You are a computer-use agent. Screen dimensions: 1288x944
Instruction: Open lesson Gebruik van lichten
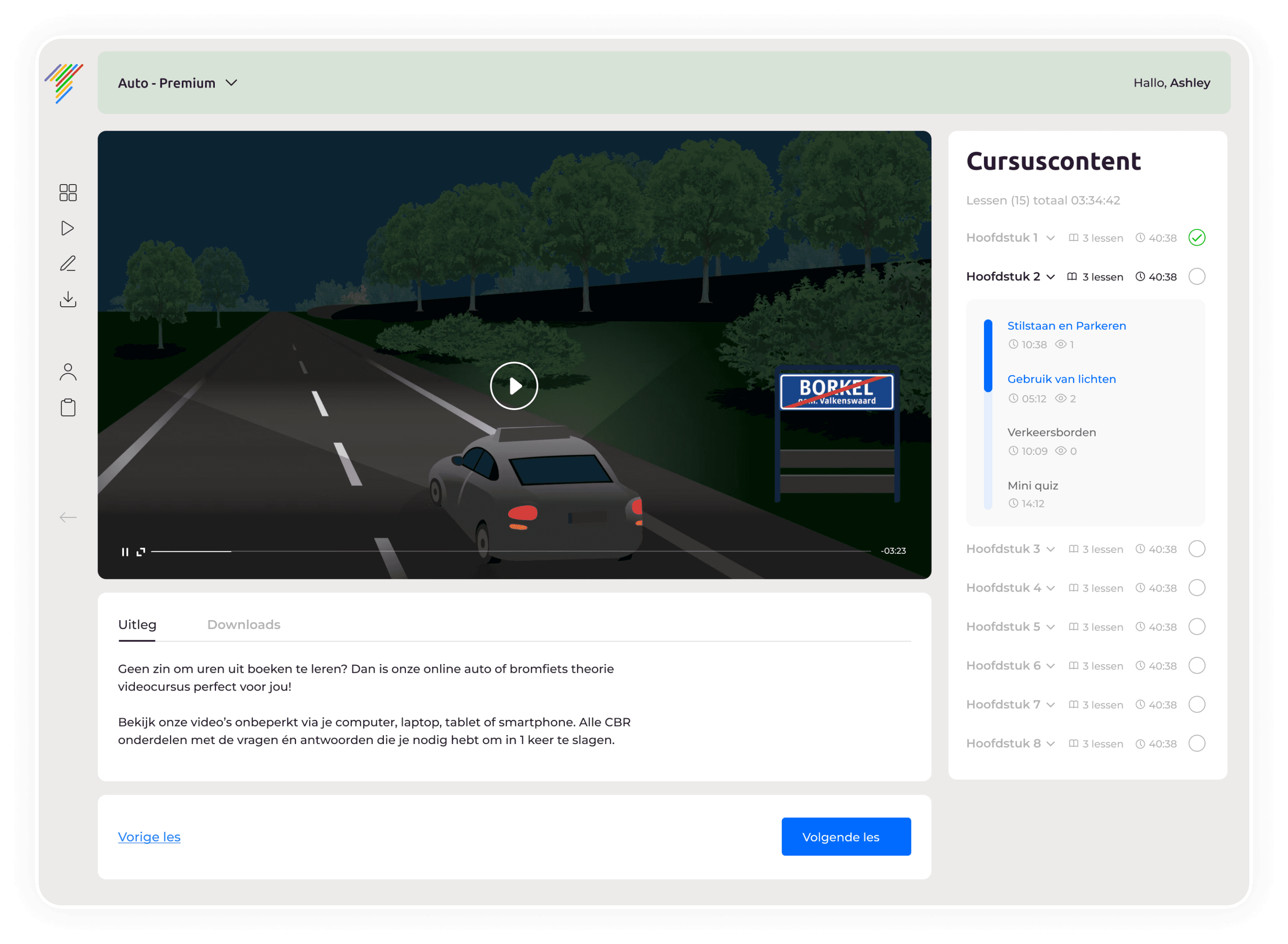1062,379
